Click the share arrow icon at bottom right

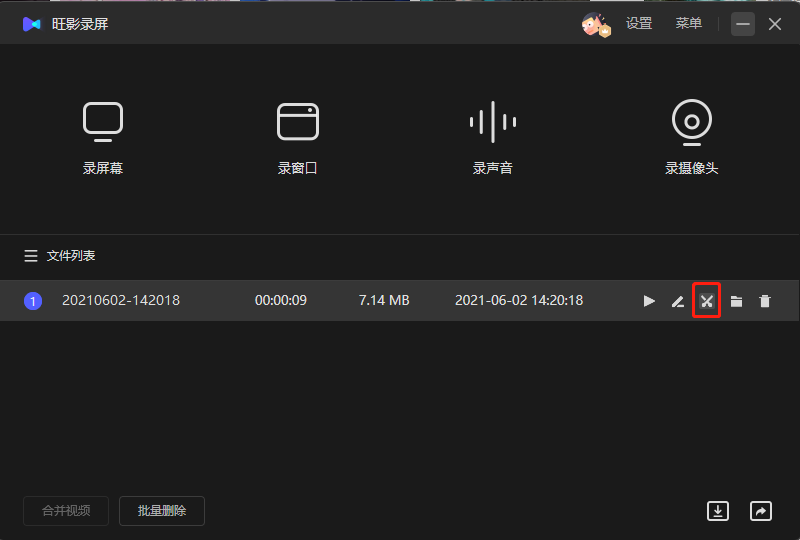click(x=761, y=511)
